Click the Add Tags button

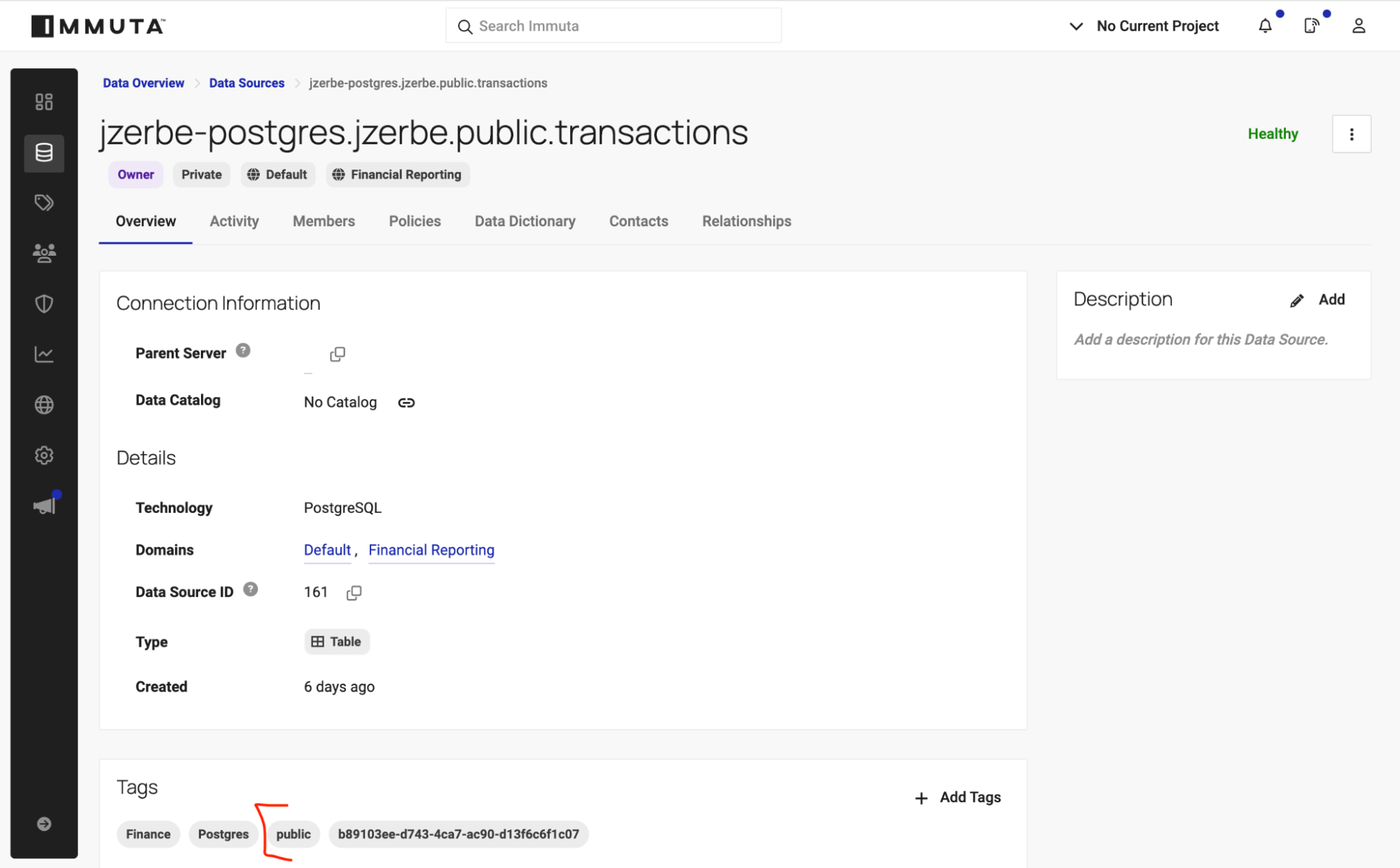958,797
